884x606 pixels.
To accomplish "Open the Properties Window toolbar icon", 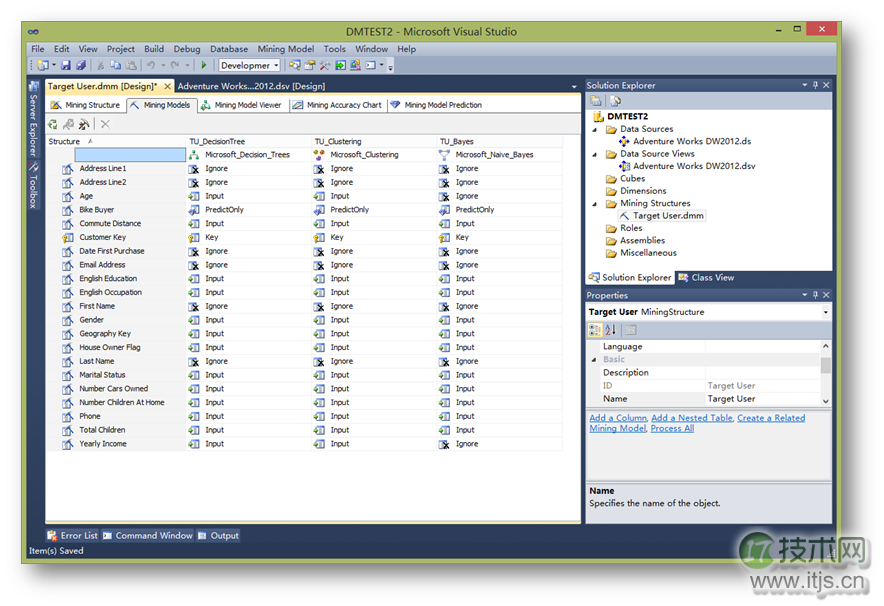I will coord(310,65).
